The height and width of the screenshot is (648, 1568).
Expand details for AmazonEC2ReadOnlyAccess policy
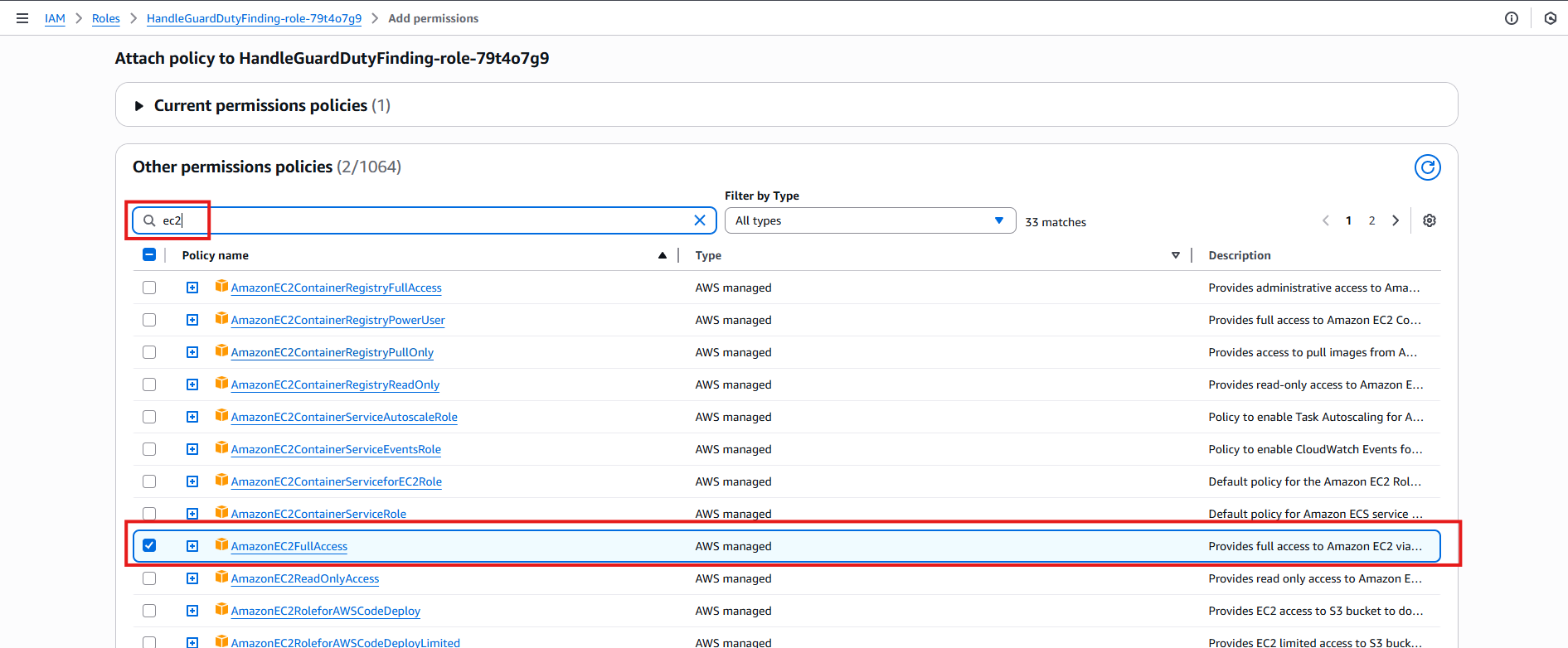coord(192,578)
